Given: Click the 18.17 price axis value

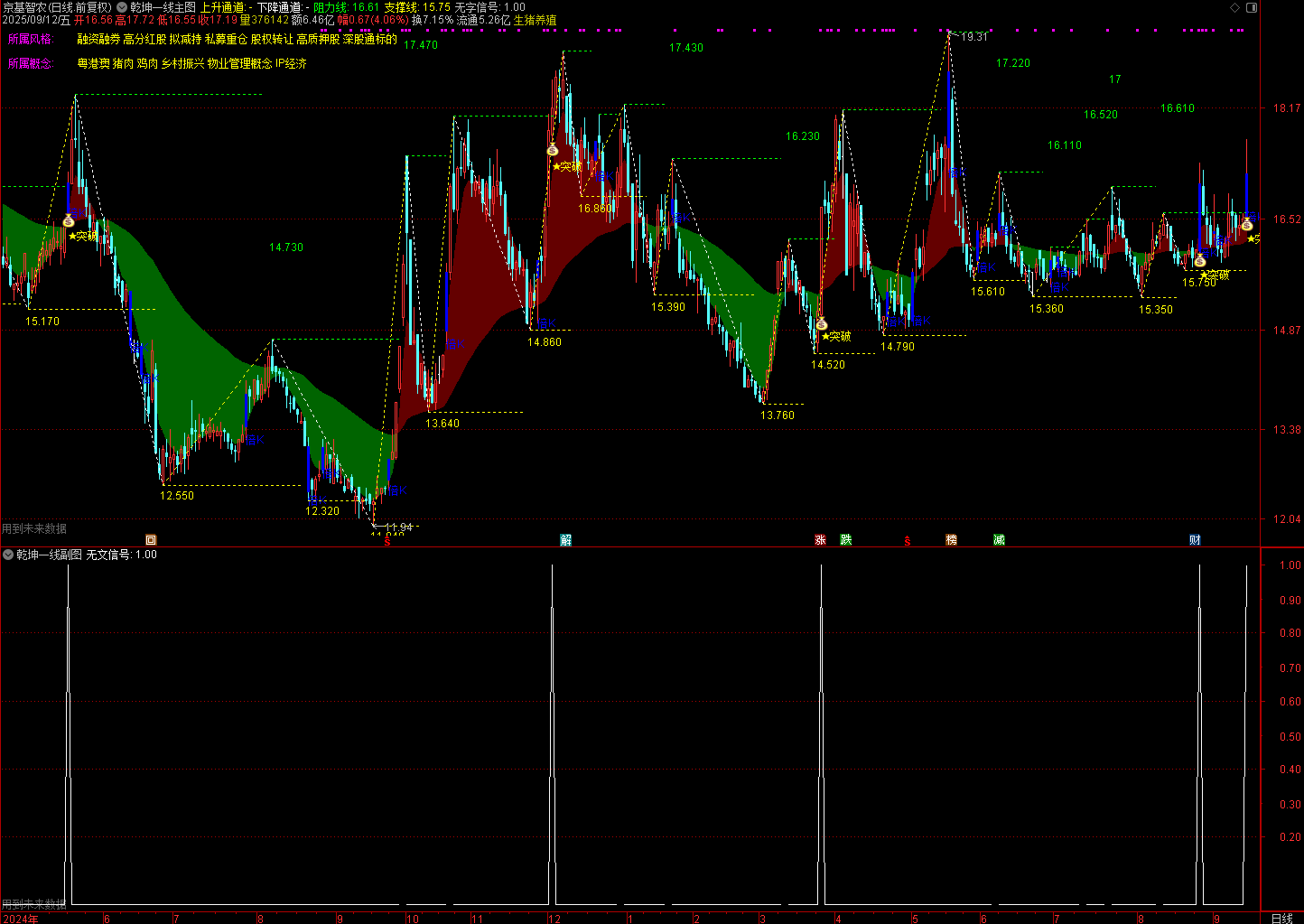Looking at the screenshot, I should (1287, 108).
